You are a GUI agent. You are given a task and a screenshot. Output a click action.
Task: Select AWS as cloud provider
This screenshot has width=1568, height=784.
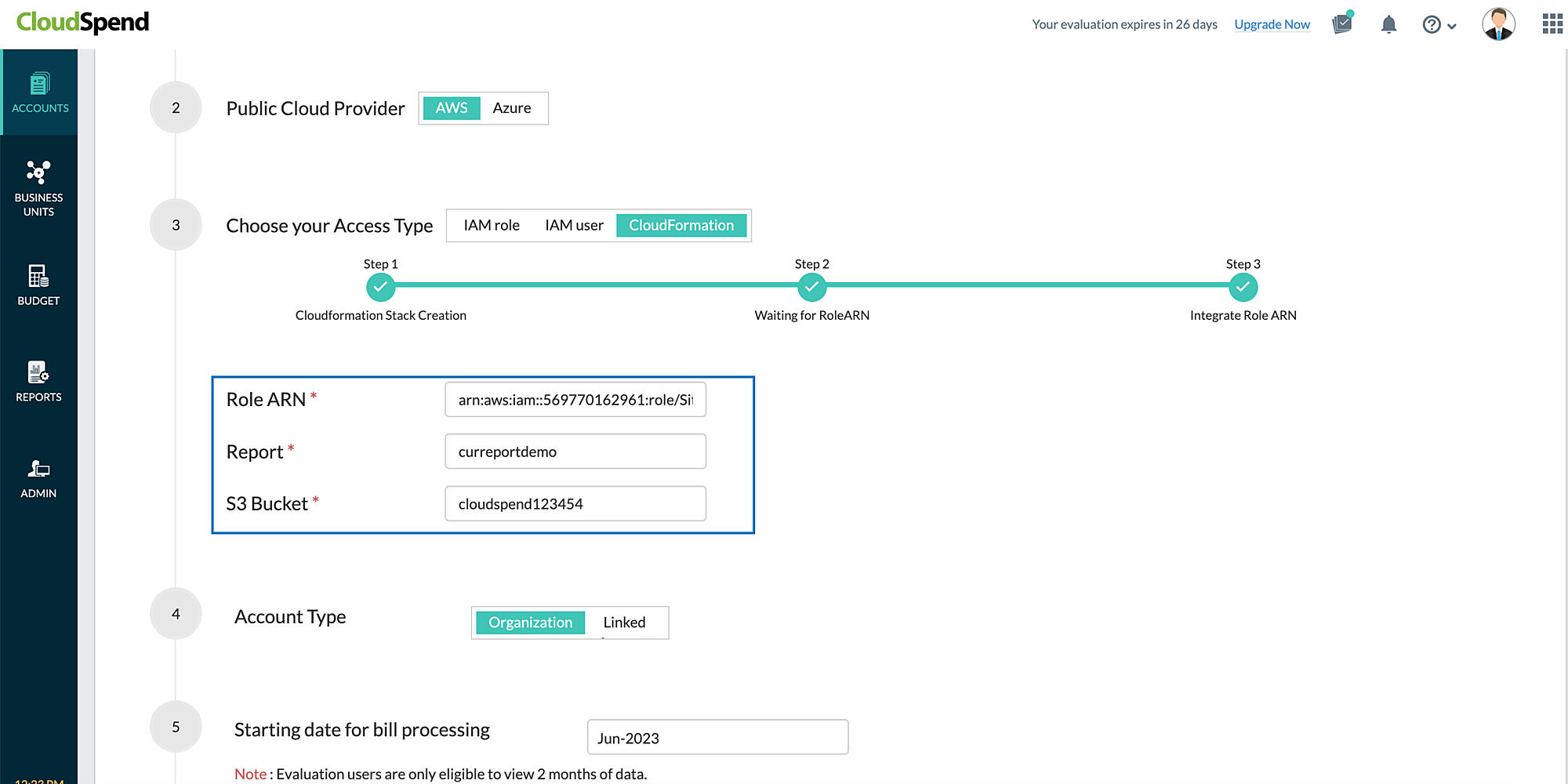[452, 108]
